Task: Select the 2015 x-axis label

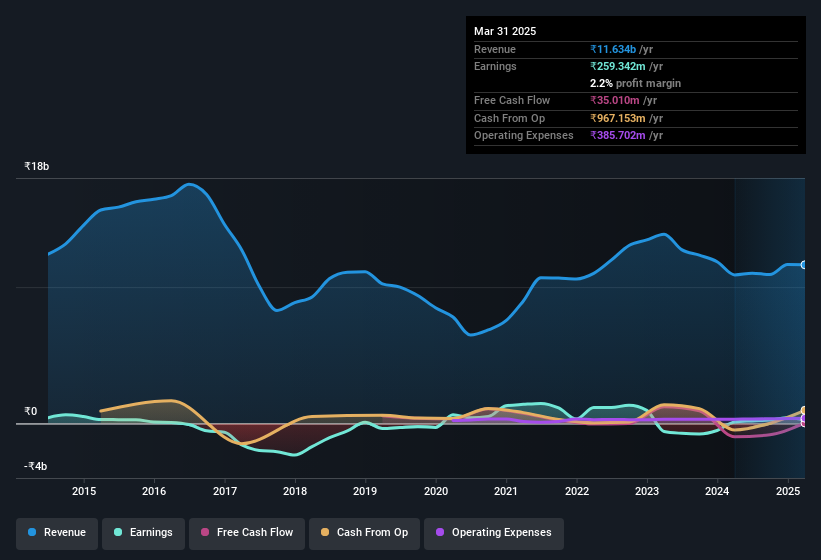Action: [x=84, y=491]
